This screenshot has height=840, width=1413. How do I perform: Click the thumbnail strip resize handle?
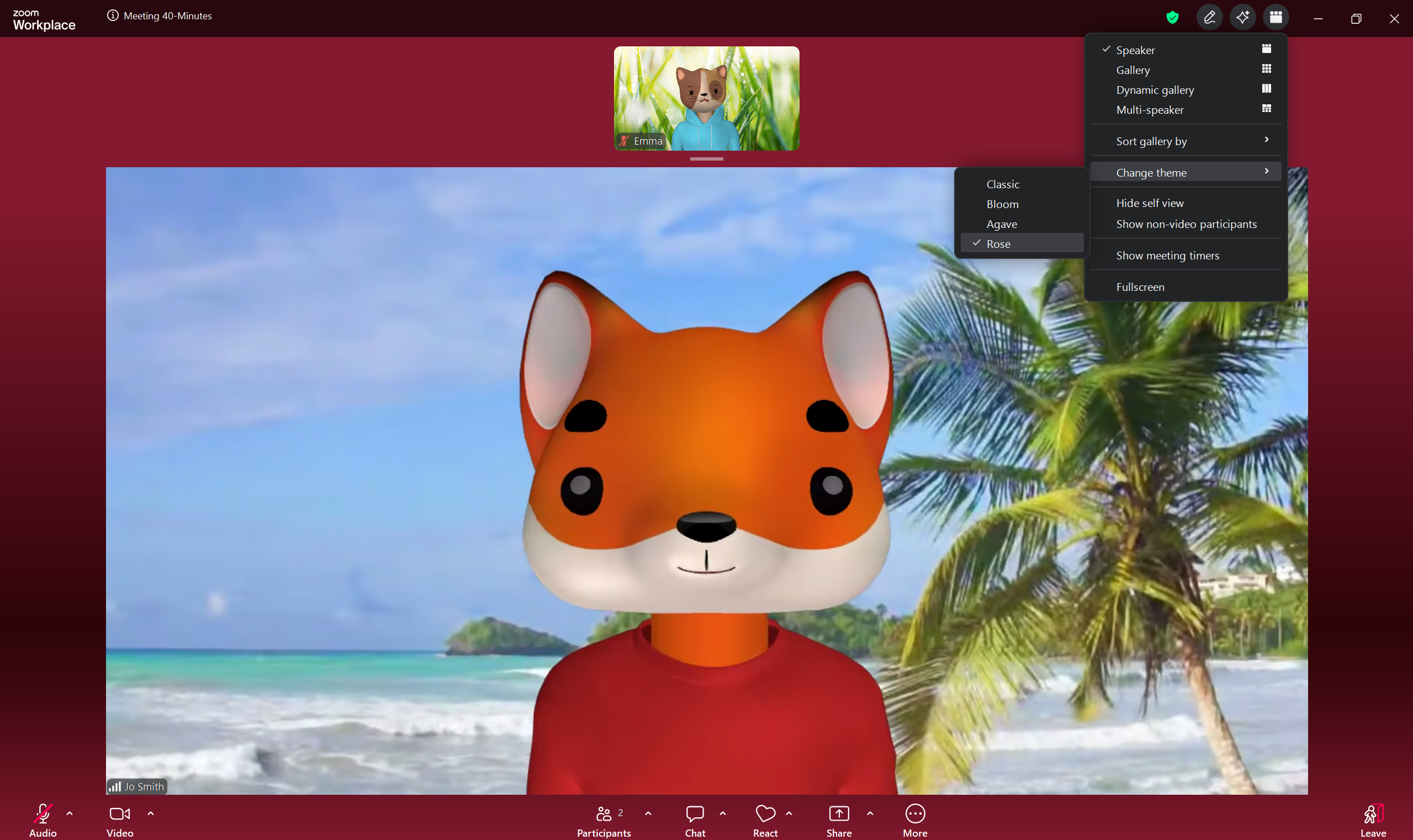pos(706,159)
